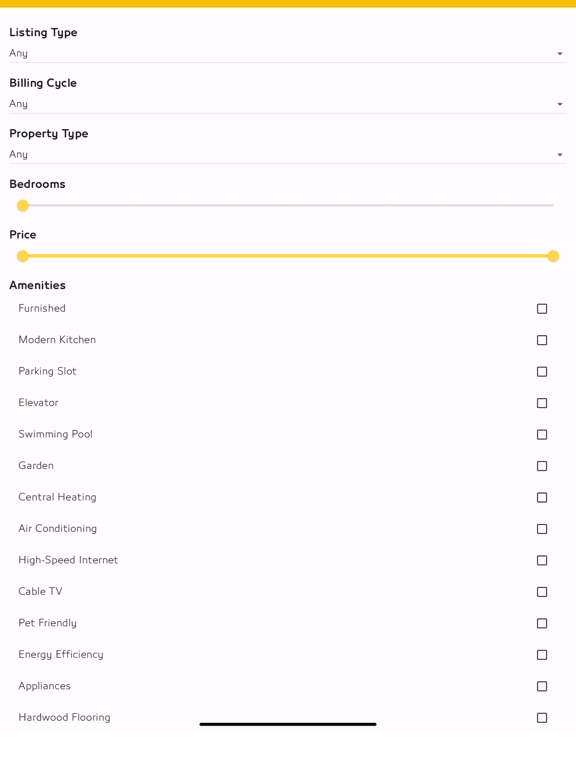Select the High-Speed Internet checkbox
576x768 pixels.
pyautogui.click(x=542, y=560)
